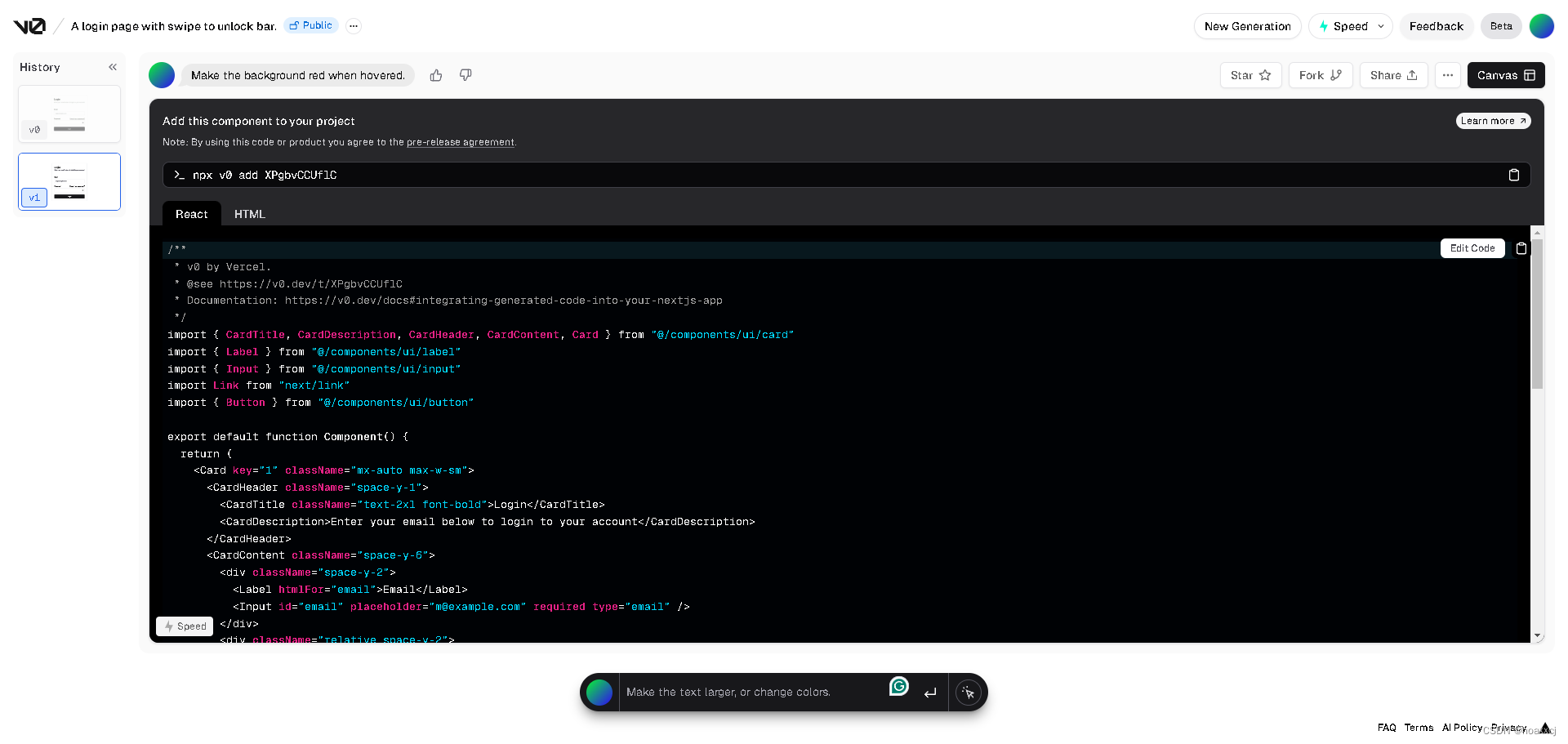1568x744 pixels.
Task: Open user avatar in top right corner
Action: [1541, 26]
